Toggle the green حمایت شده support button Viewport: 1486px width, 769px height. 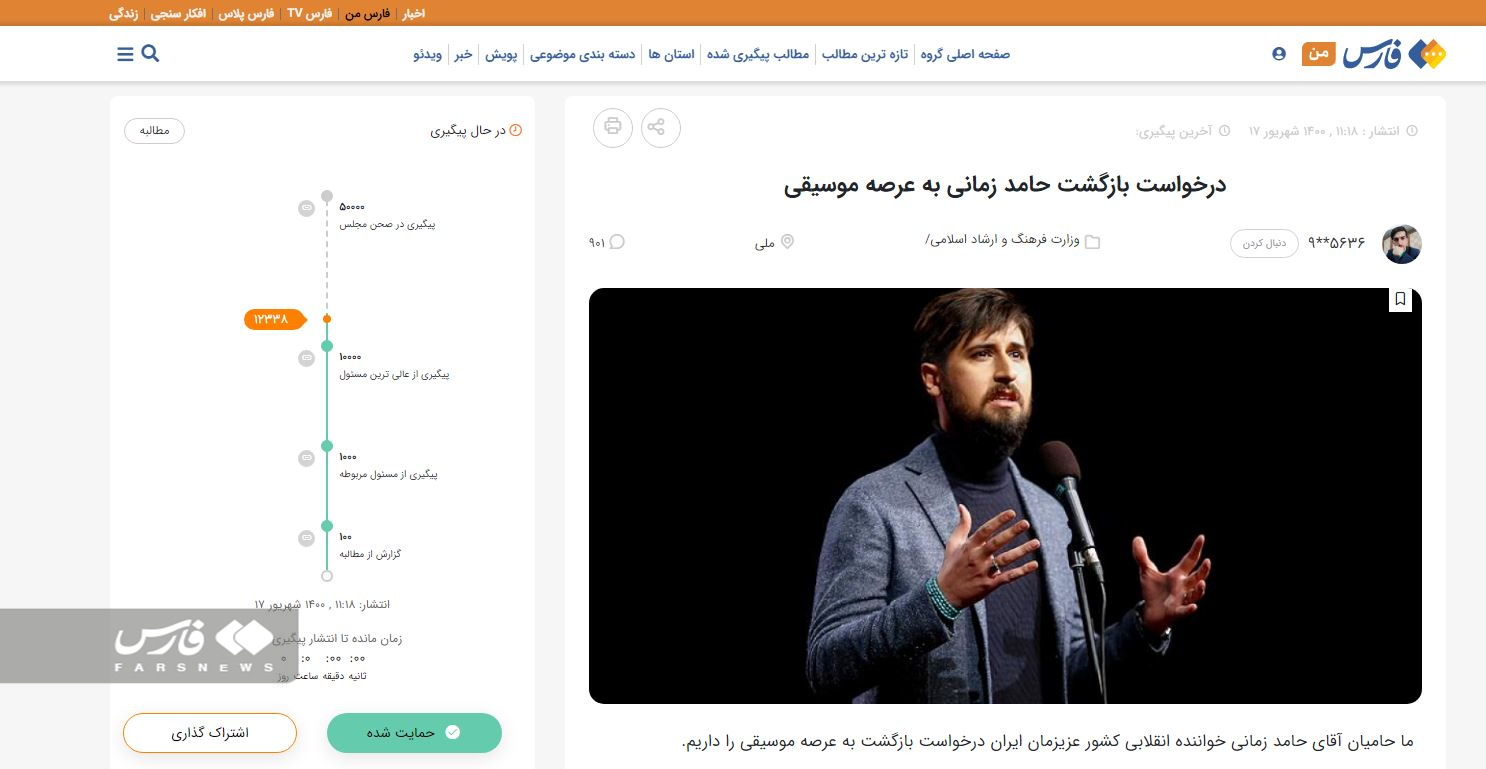click(414, 733)
